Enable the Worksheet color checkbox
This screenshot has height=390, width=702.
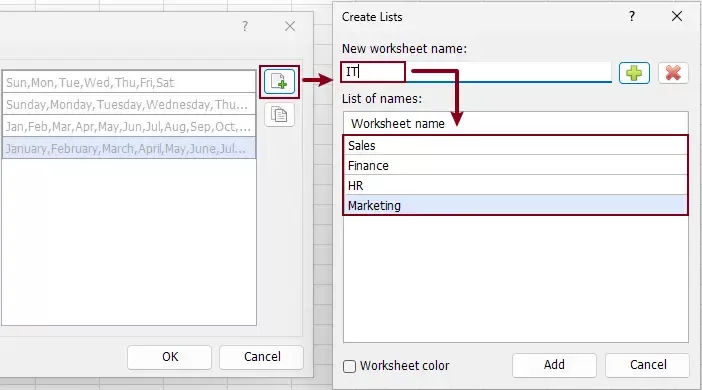[x=349, y=366]
